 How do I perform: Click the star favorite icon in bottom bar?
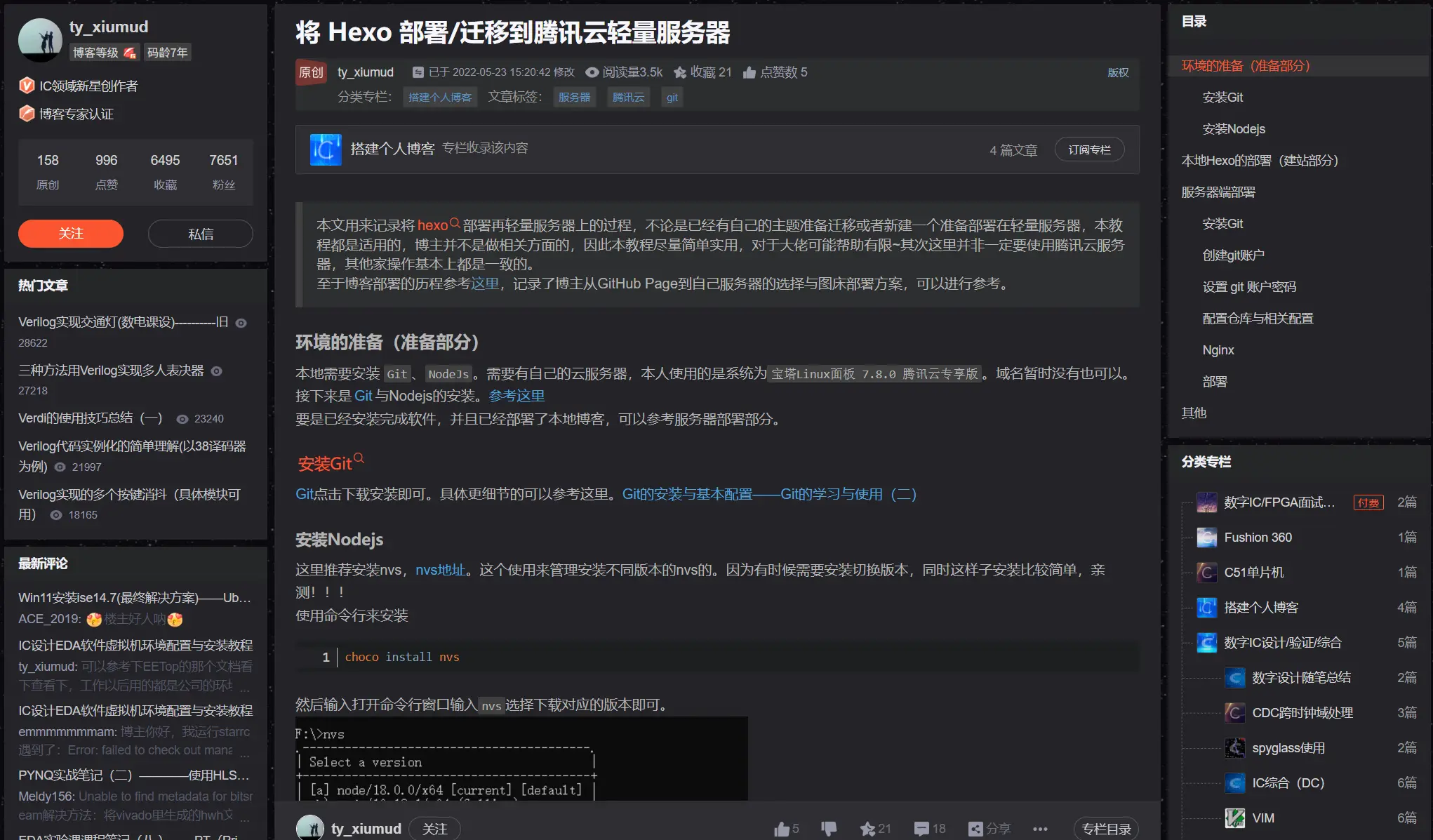click(867, 829)
